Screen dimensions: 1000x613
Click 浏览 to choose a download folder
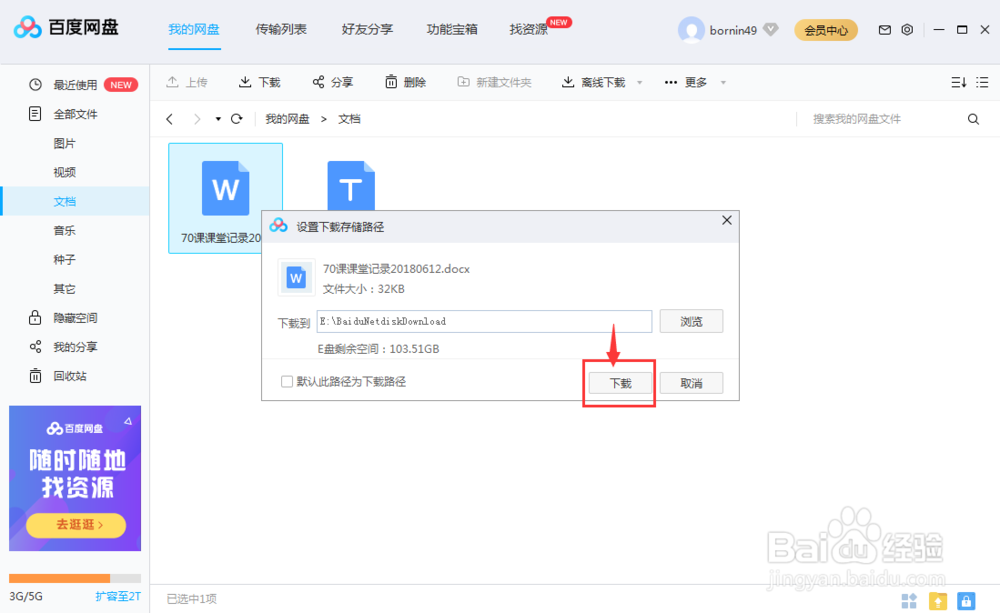(691, 321)
